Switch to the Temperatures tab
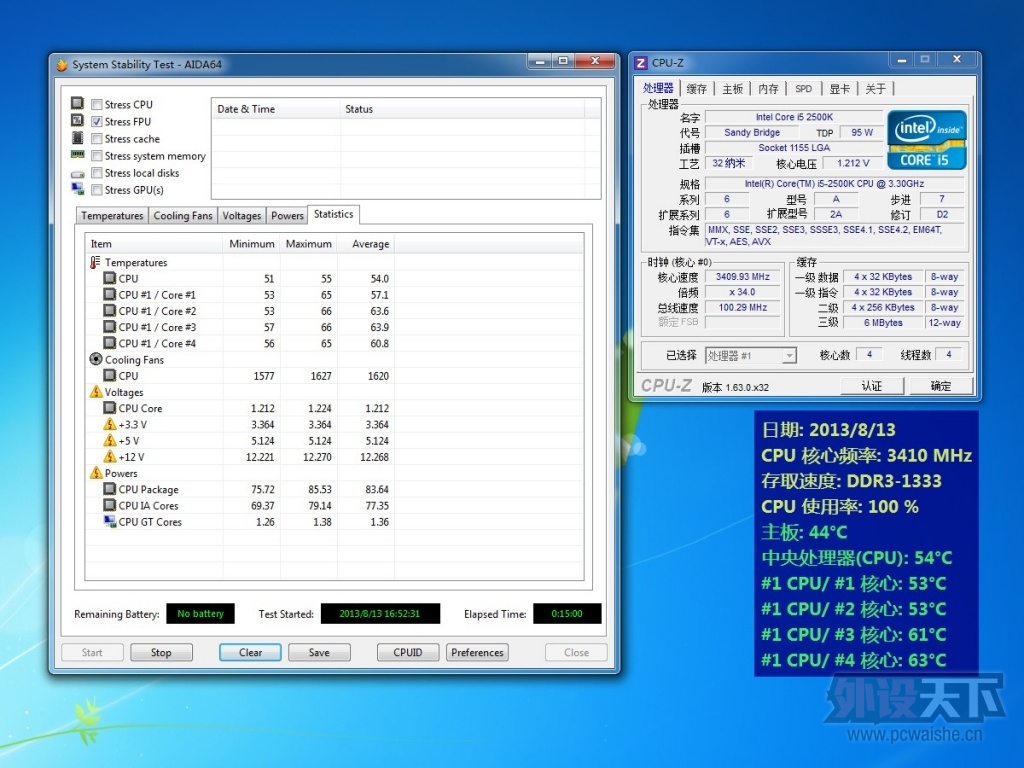This screenshot has height=768, width=1024. click(112, 216)
